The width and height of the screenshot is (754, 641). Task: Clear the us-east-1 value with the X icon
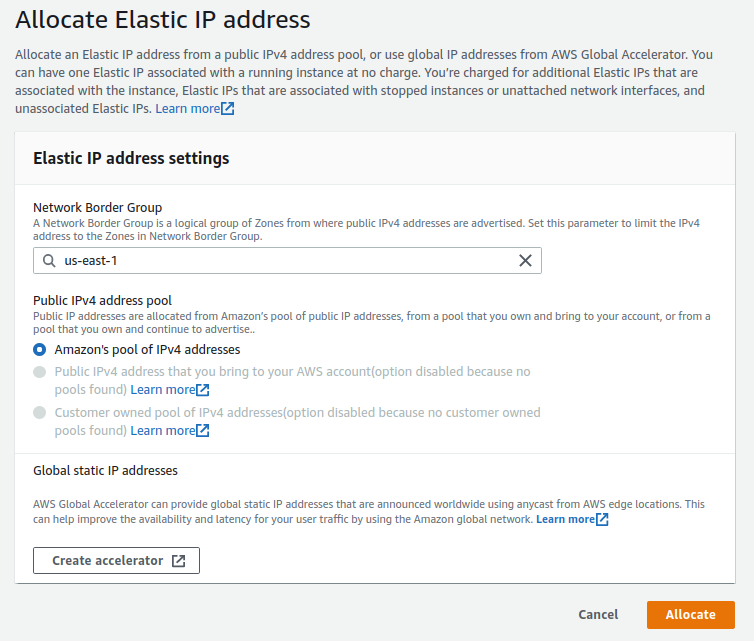525,261
